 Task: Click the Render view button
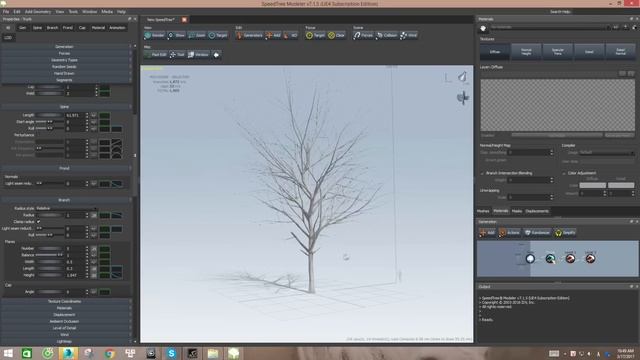[x=154, y=36]
